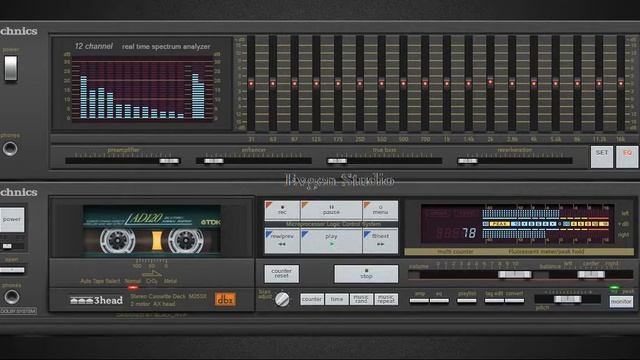Turn the bias adjust knob

282,299
